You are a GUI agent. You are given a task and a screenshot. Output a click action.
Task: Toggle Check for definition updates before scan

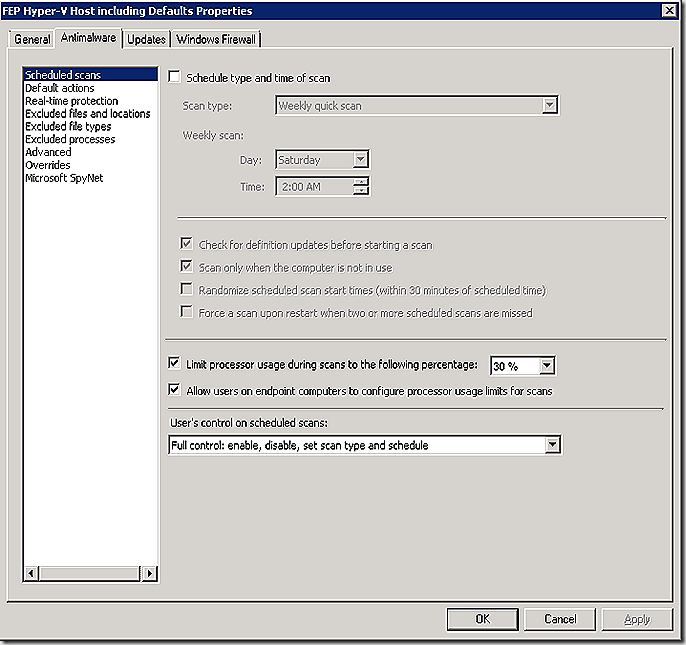click(x=186, y=243)
